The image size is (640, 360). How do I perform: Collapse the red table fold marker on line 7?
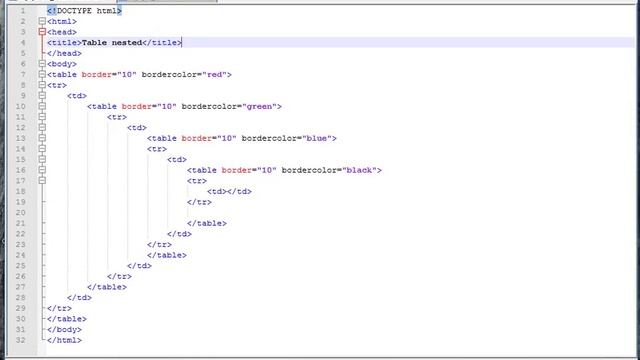point(42,74)
